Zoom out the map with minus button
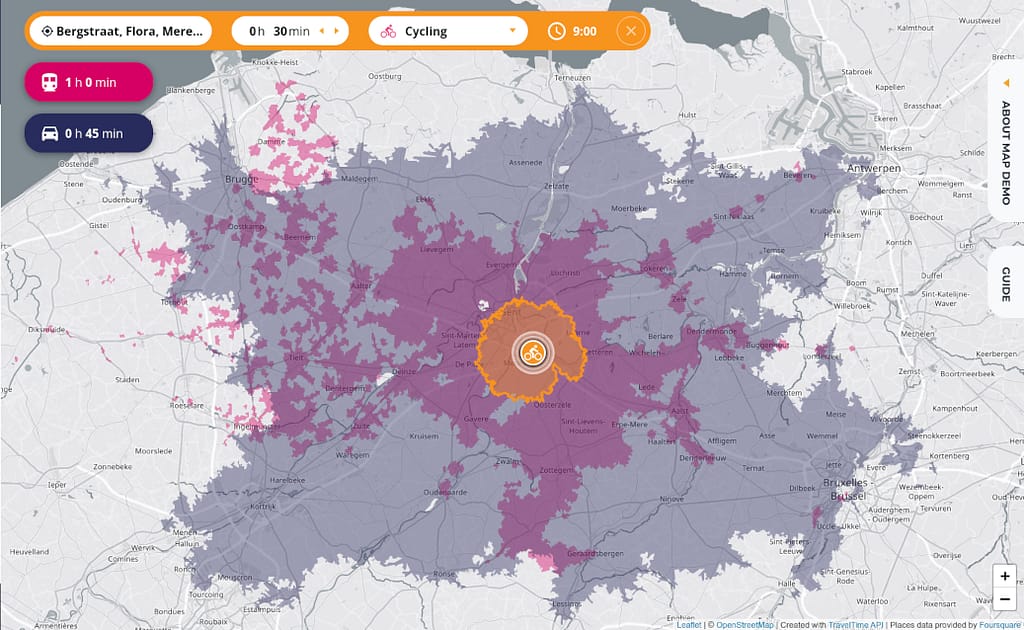This screenshot has height=630, width=1024. [1004, 599]
